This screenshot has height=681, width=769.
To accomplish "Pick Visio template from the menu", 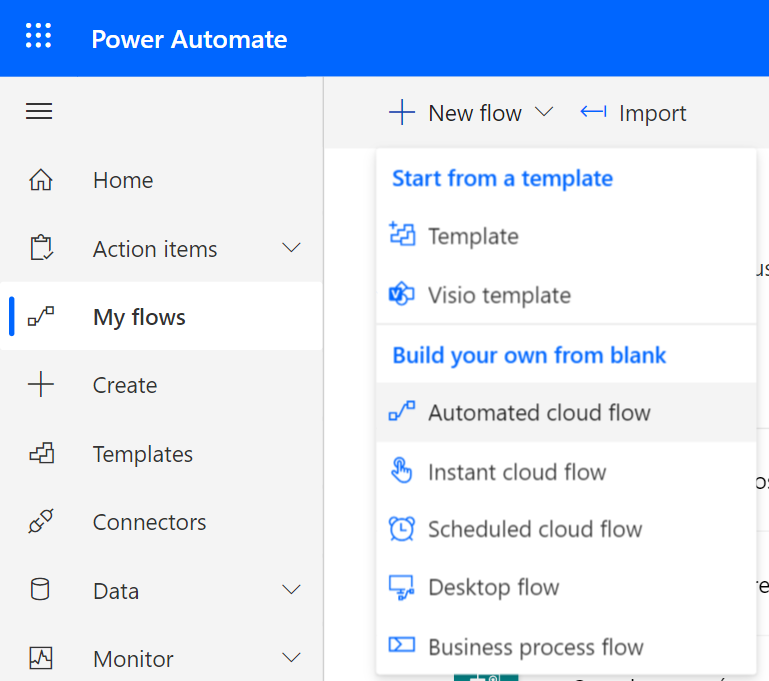I will tap(499, 295).
